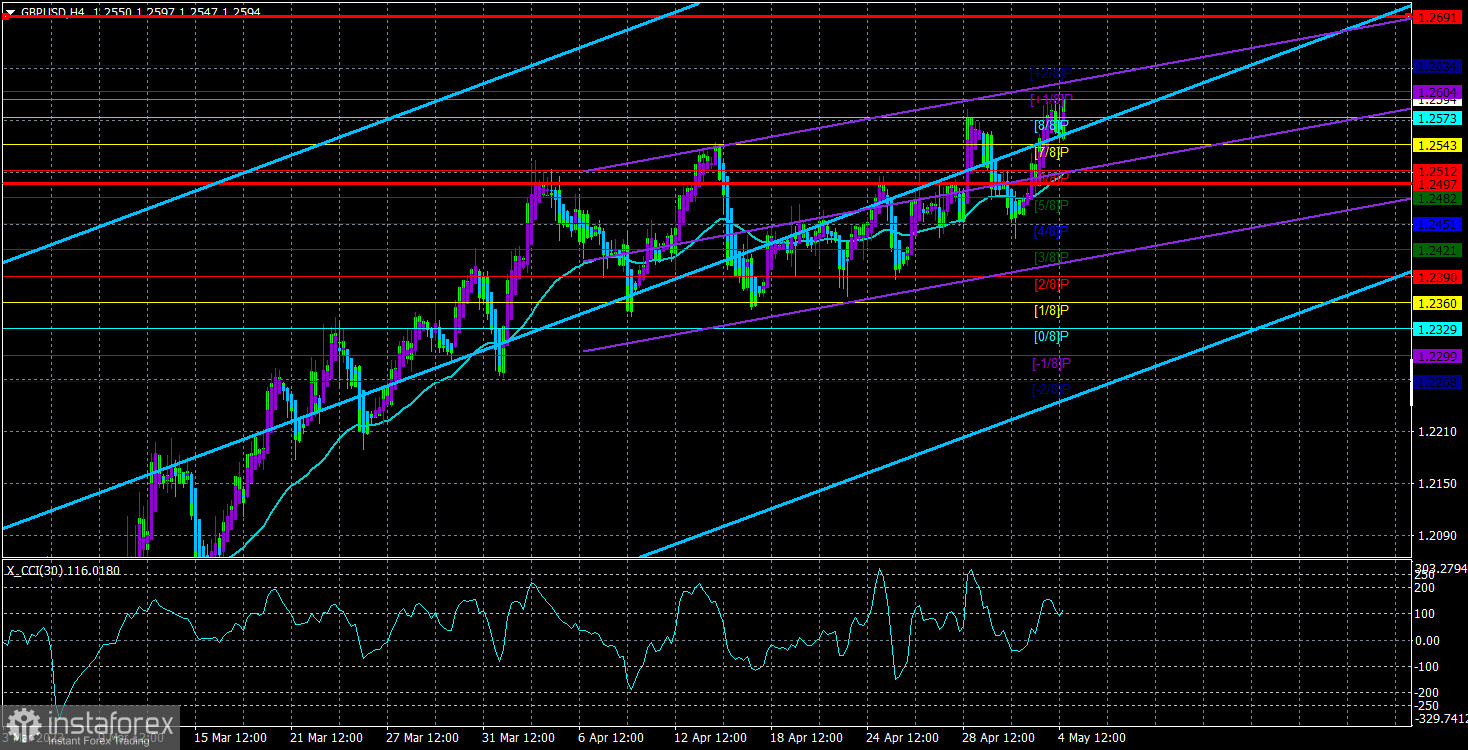The height and width of the screenshot is (750, 1468).
Task: Click the green 1.2482 price label
Action: tap(1438, 198)
